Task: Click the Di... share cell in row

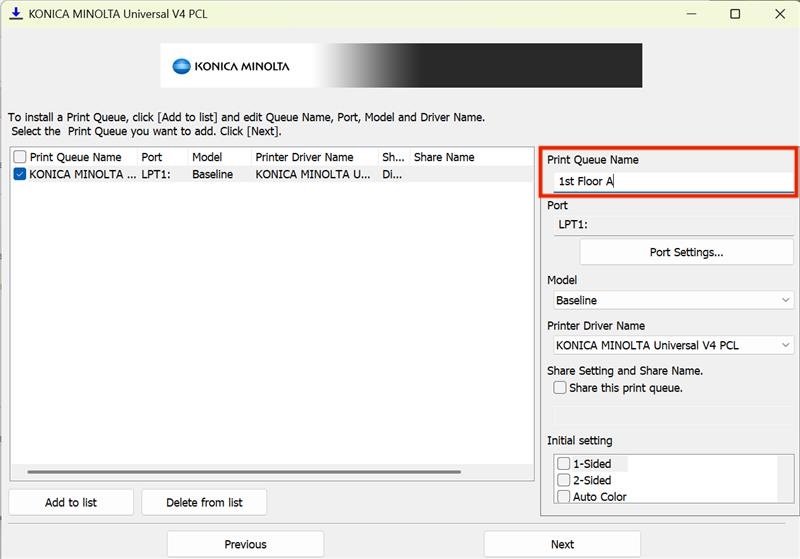Action: (392, 174)
